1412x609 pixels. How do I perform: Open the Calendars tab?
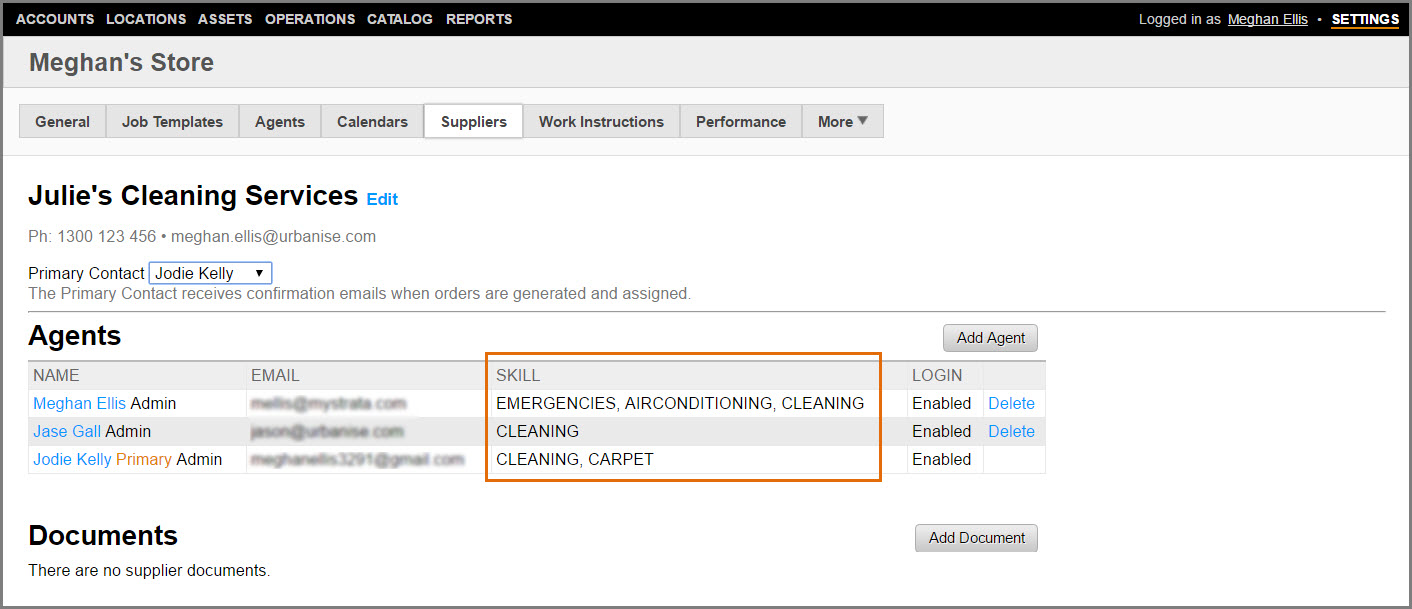click(x=372, y=122)
